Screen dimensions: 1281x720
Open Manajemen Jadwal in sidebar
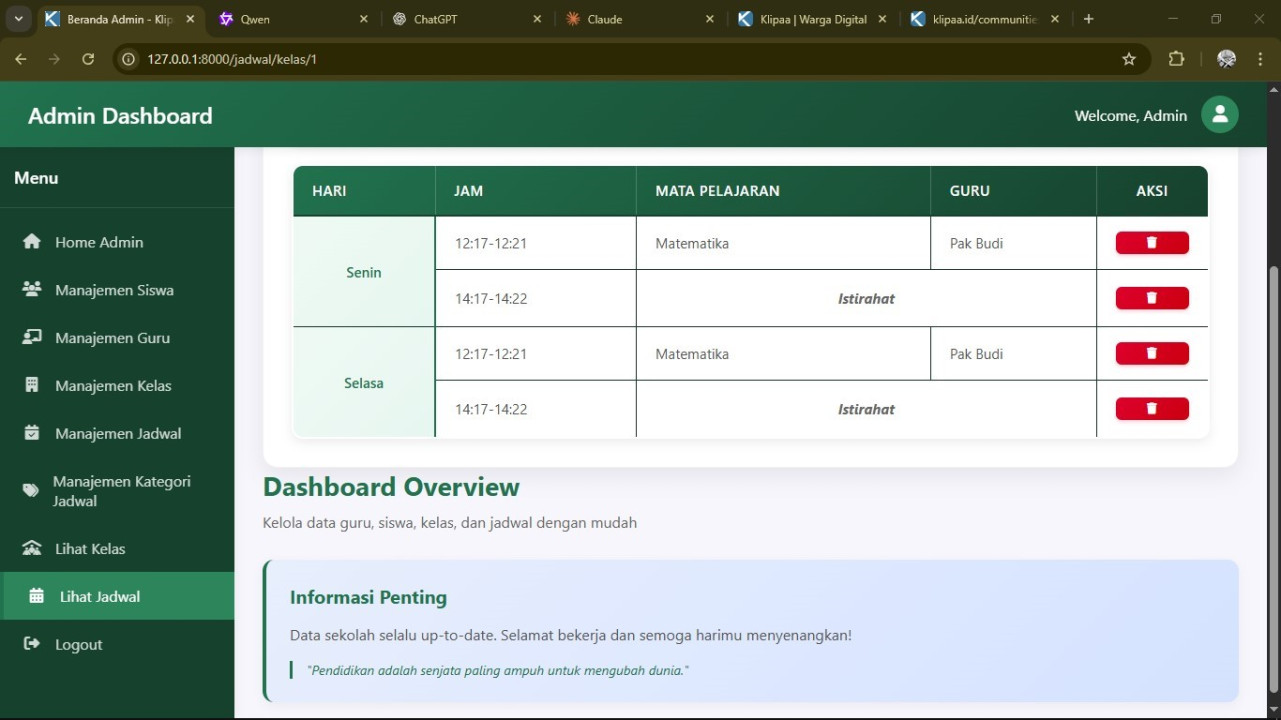[118, 434]
